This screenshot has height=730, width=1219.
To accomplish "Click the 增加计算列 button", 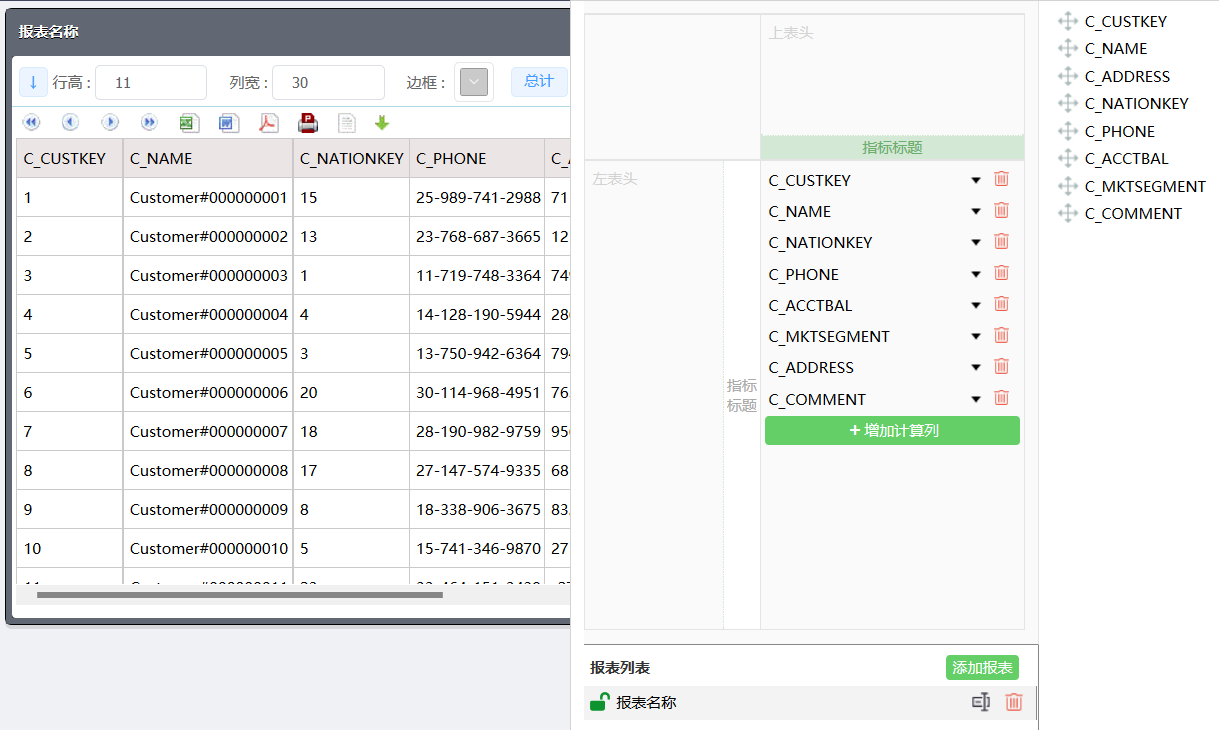I will (892, 430).
